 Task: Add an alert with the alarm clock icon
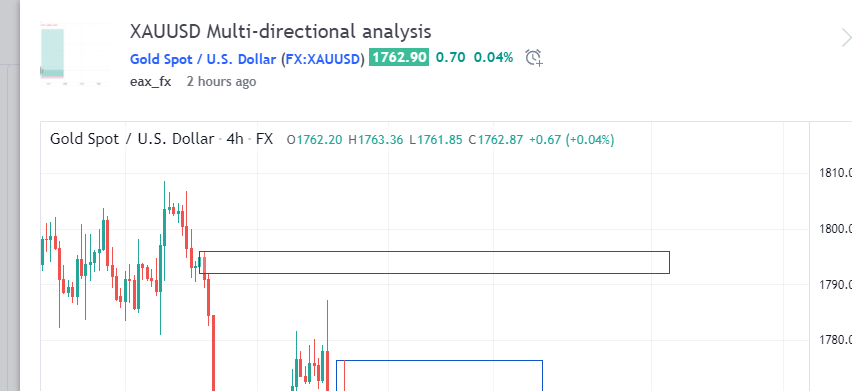[x=534, y=58]
